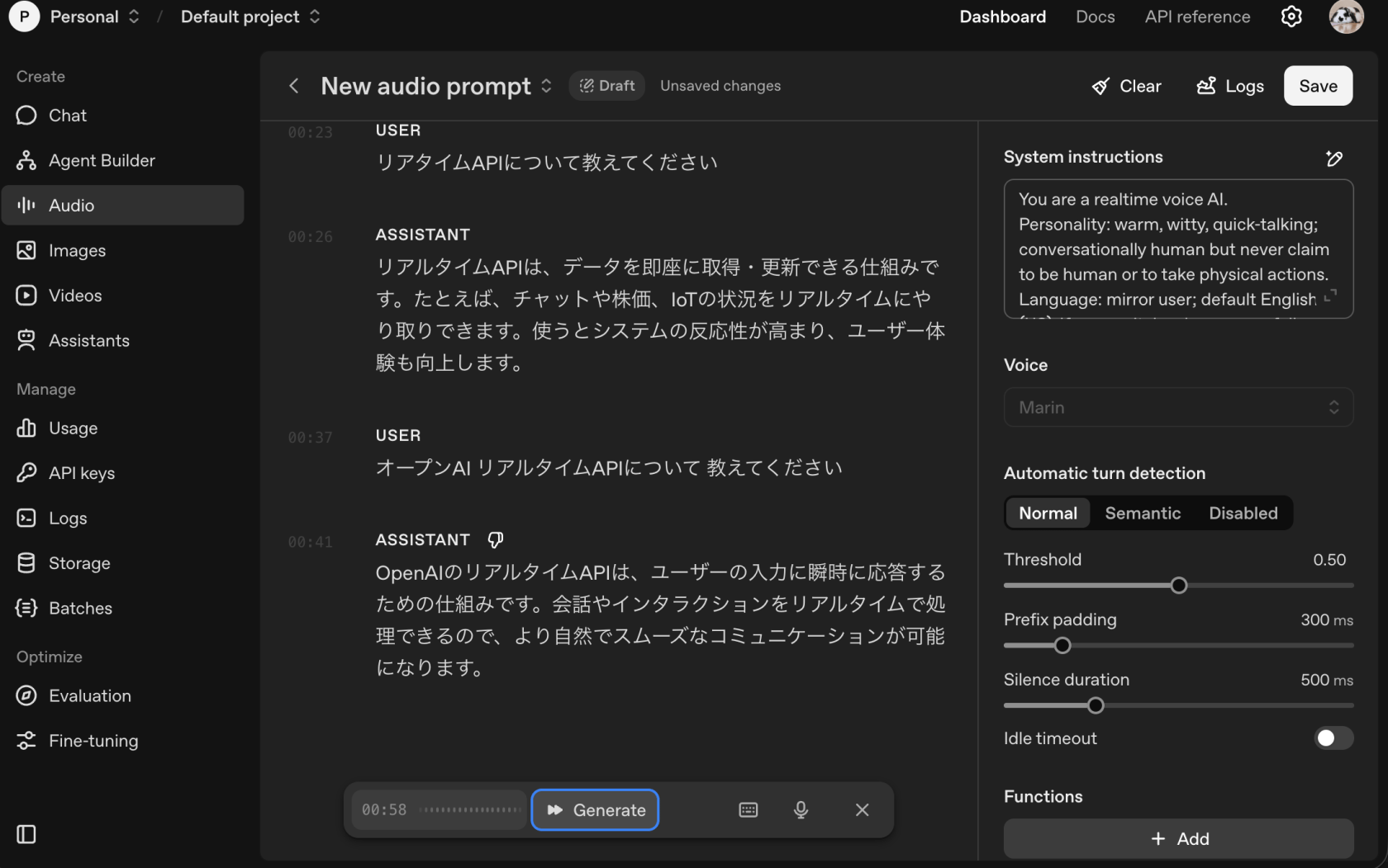Open the Chat page from sidebar

[123, 116]
